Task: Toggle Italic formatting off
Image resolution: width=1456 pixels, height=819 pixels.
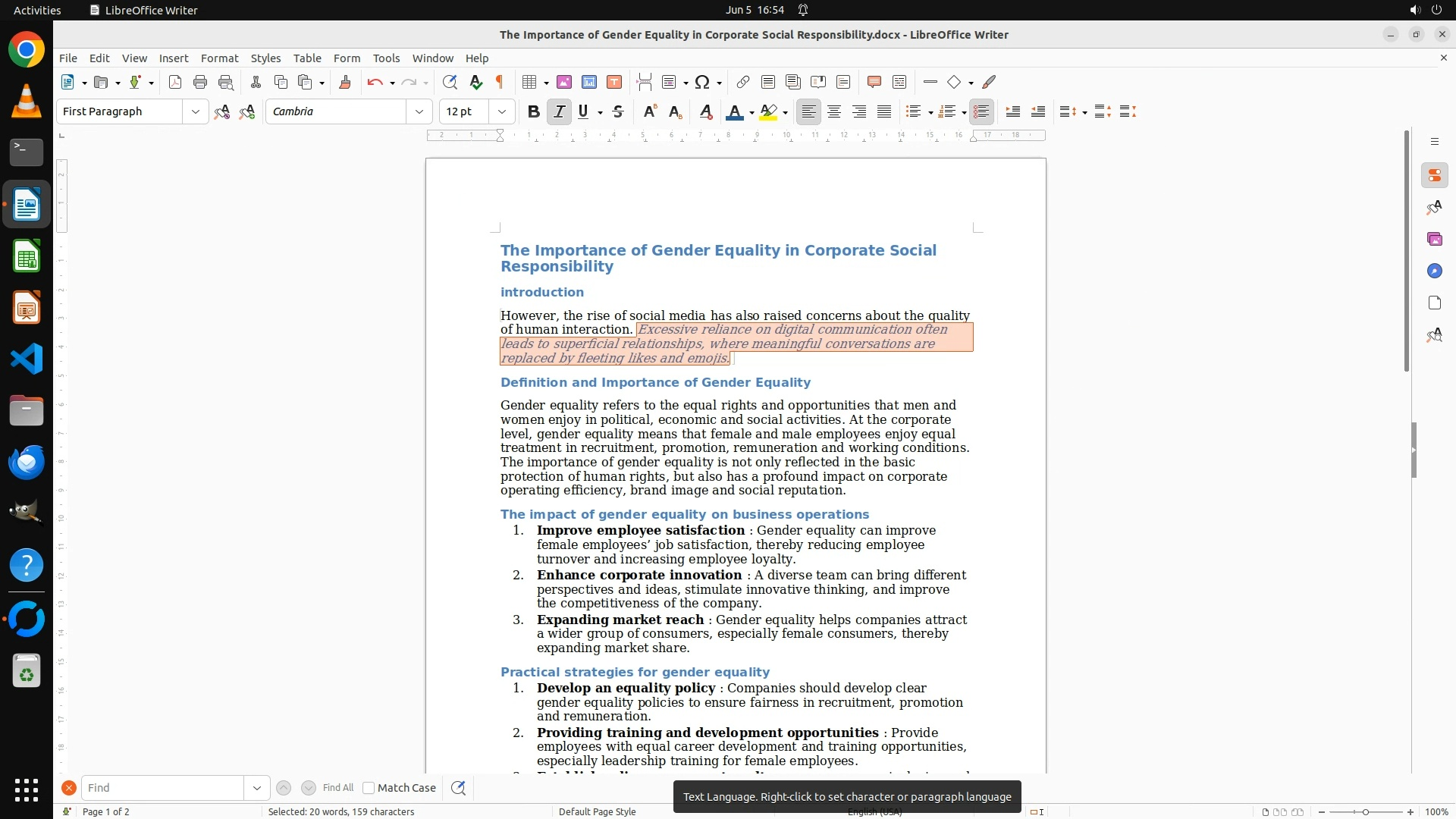Action: 559,111
